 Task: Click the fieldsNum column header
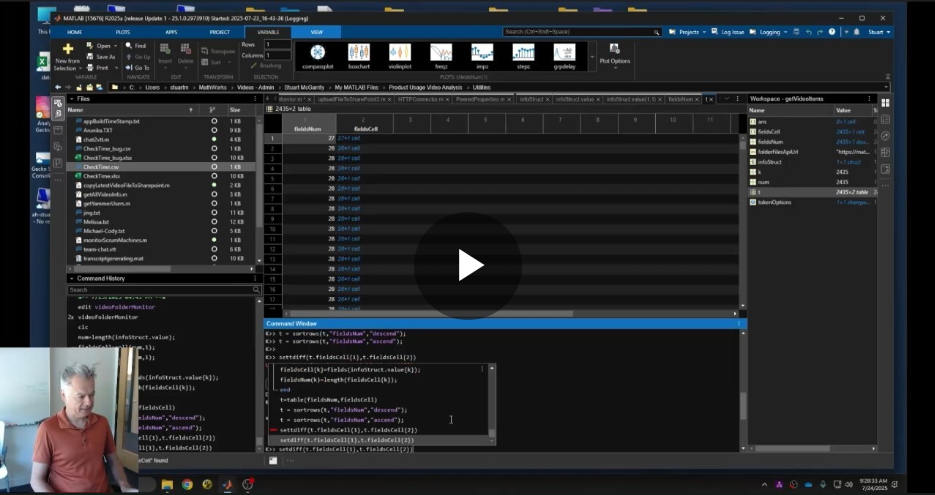308,128
